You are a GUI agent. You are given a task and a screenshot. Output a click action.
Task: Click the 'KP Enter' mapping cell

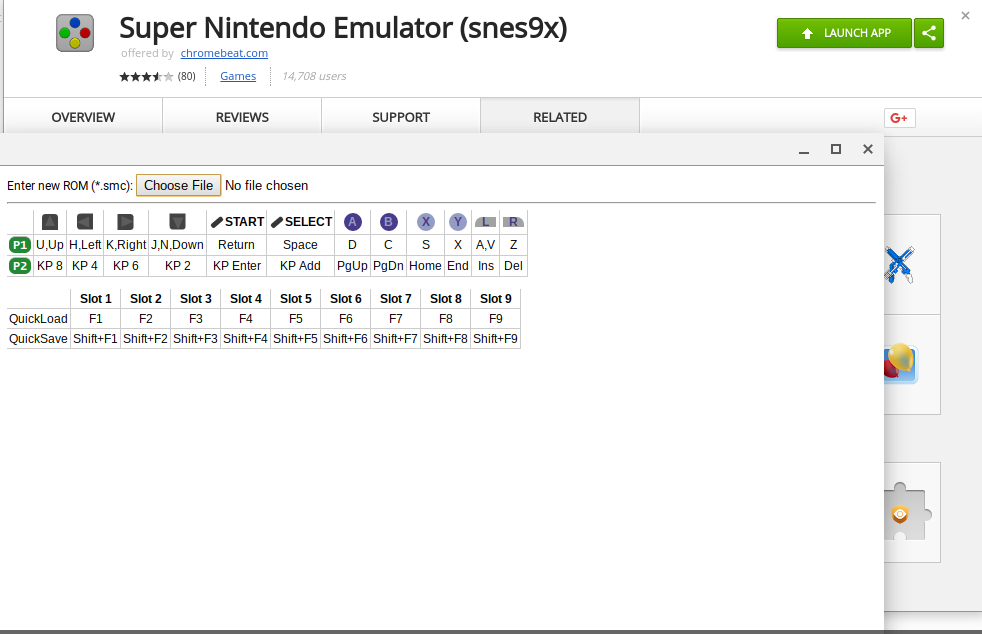(x=237, y=266)
